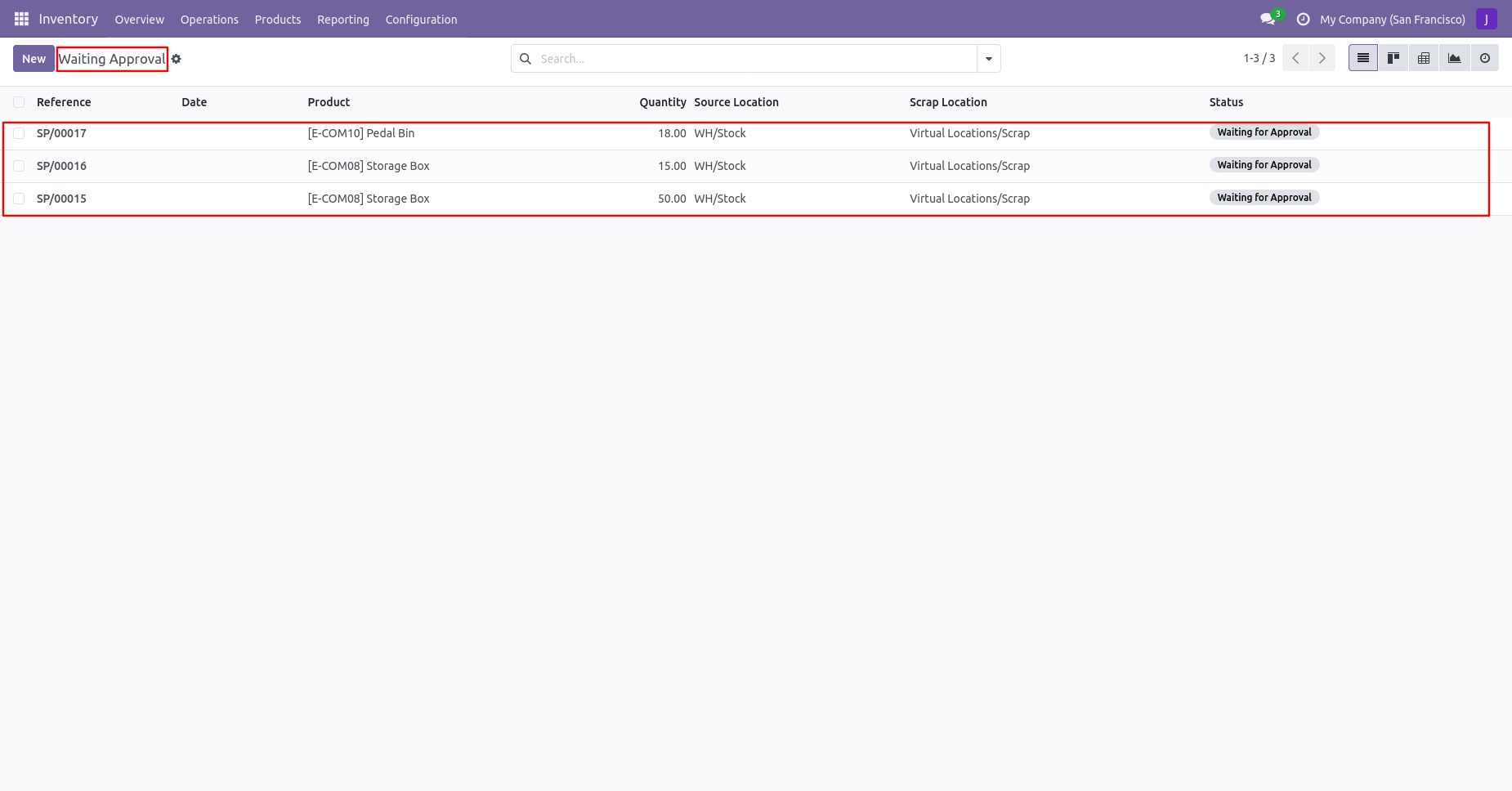
Task: Click the gear icon beside Waiting Approval
Action: pos(177,59)
